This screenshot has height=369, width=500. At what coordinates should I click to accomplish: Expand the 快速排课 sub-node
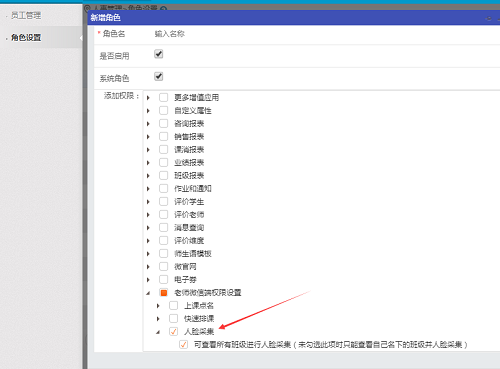click(x=158, y=319)
